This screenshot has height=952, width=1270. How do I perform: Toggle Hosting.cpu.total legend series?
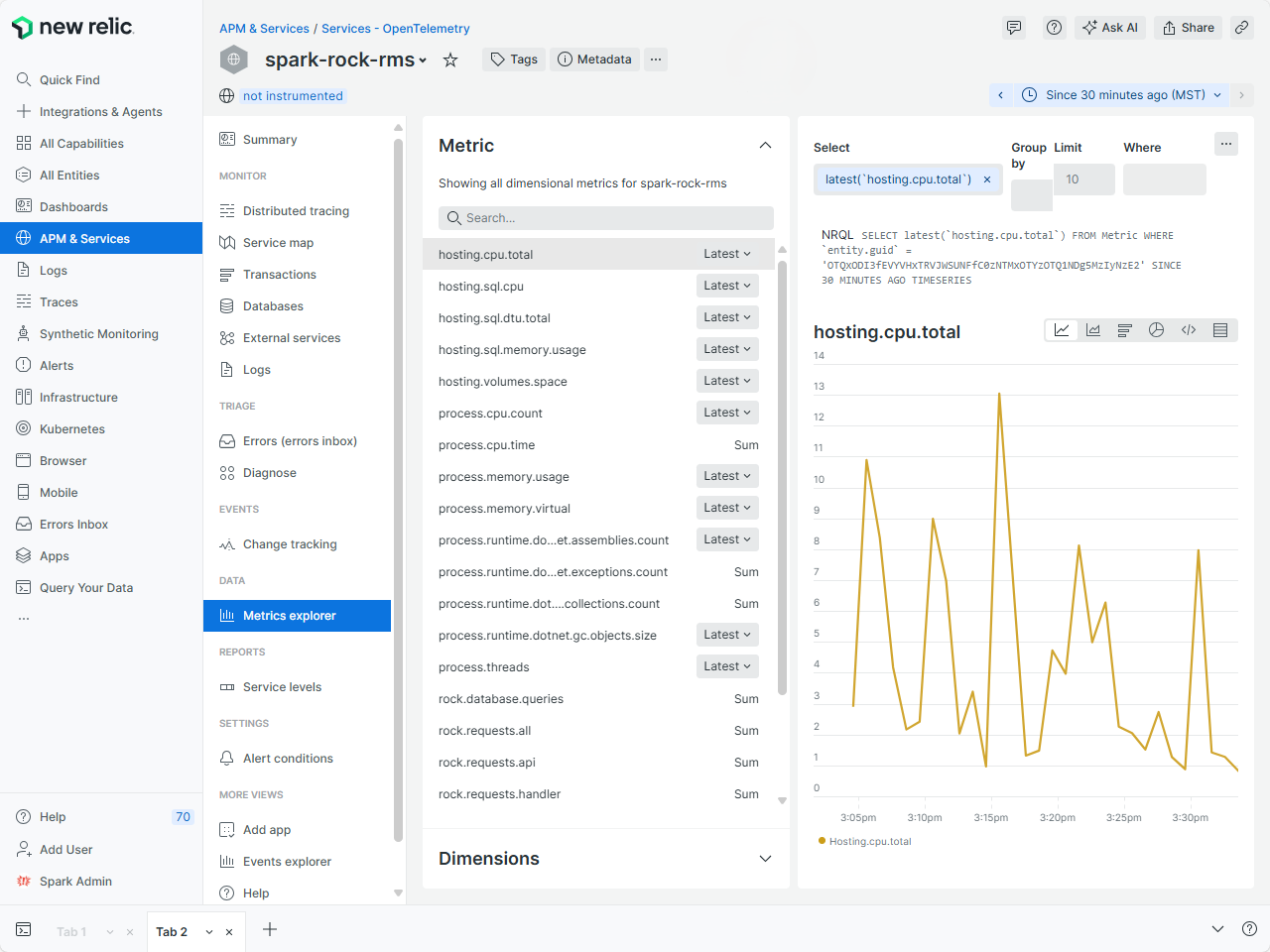click(x=865, y=841)
